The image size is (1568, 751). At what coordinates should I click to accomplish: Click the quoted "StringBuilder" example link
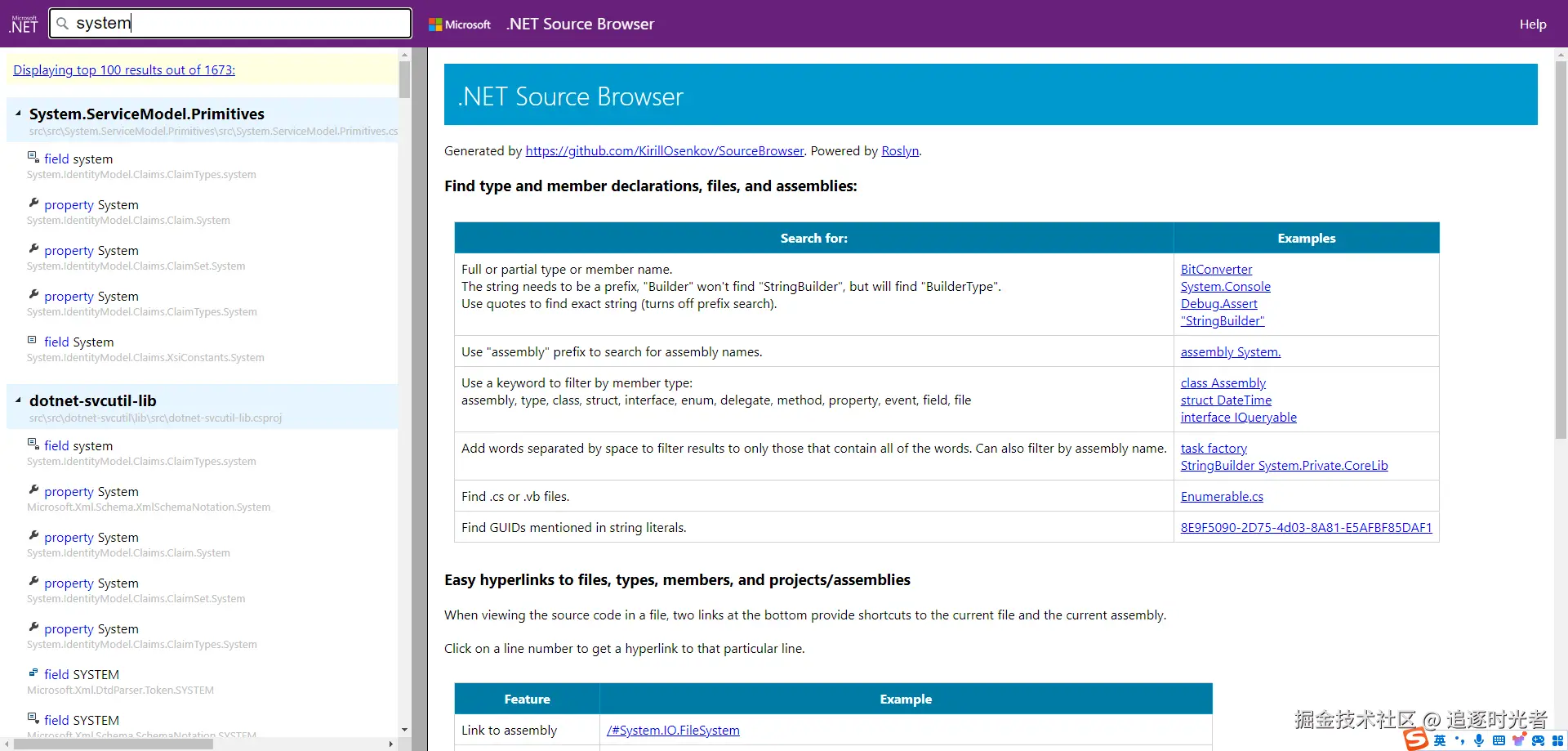click(1223, 321)
